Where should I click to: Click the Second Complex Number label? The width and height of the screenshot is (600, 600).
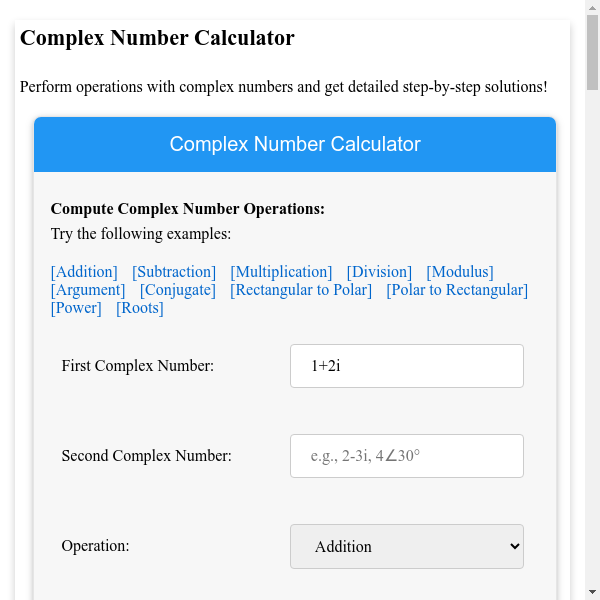[147, 456]
